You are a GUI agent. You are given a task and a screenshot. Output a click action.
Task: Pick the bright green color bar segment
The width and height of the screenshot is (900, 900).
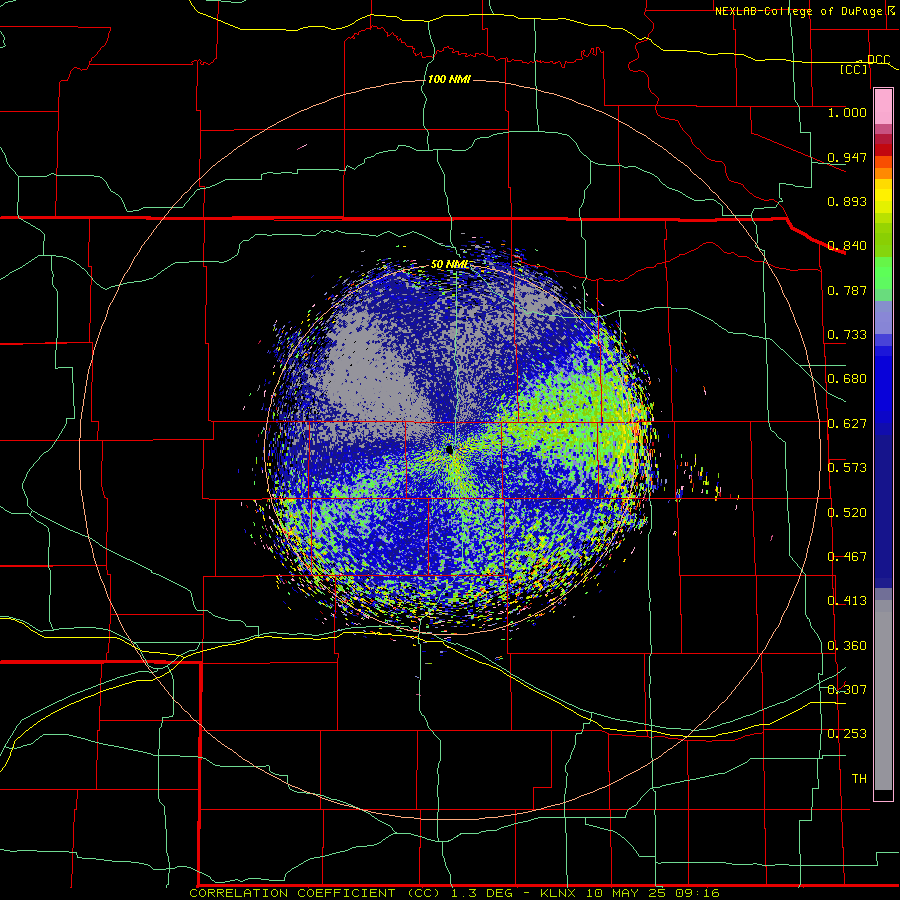[883, 273]
